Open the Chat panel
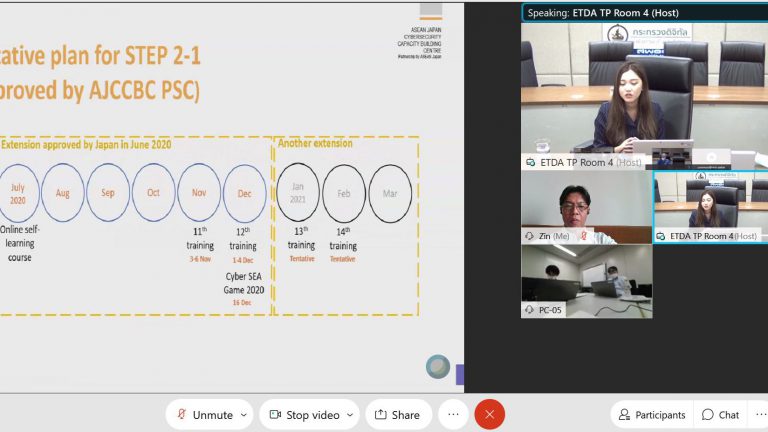 coord(720,415)
